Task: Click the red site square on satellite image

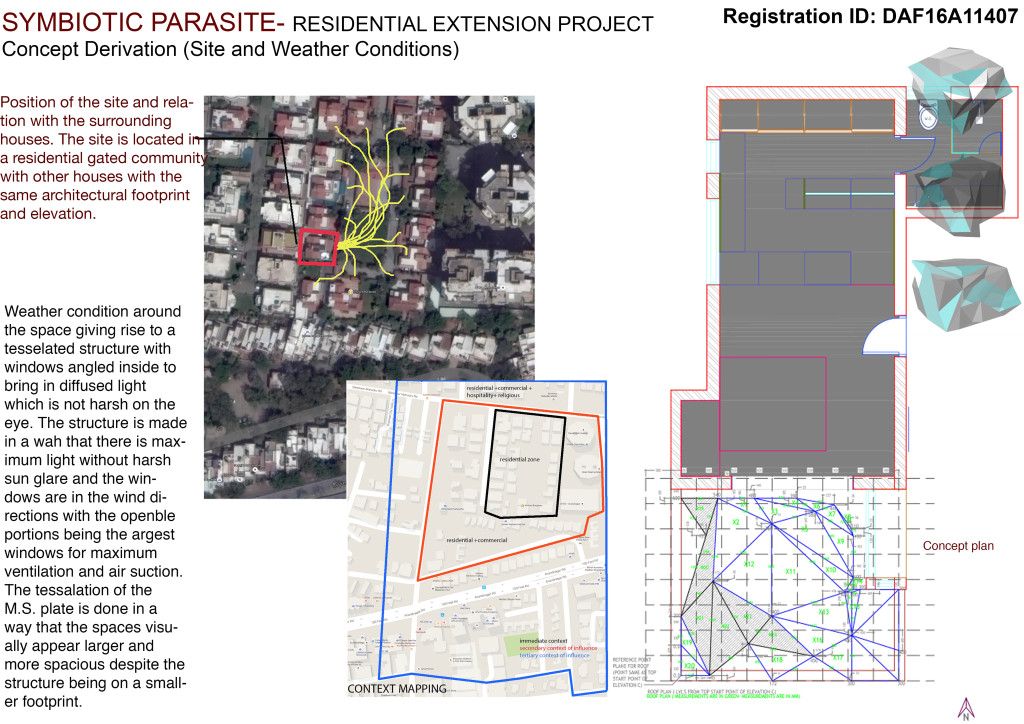Action: [x=318, y=247]
